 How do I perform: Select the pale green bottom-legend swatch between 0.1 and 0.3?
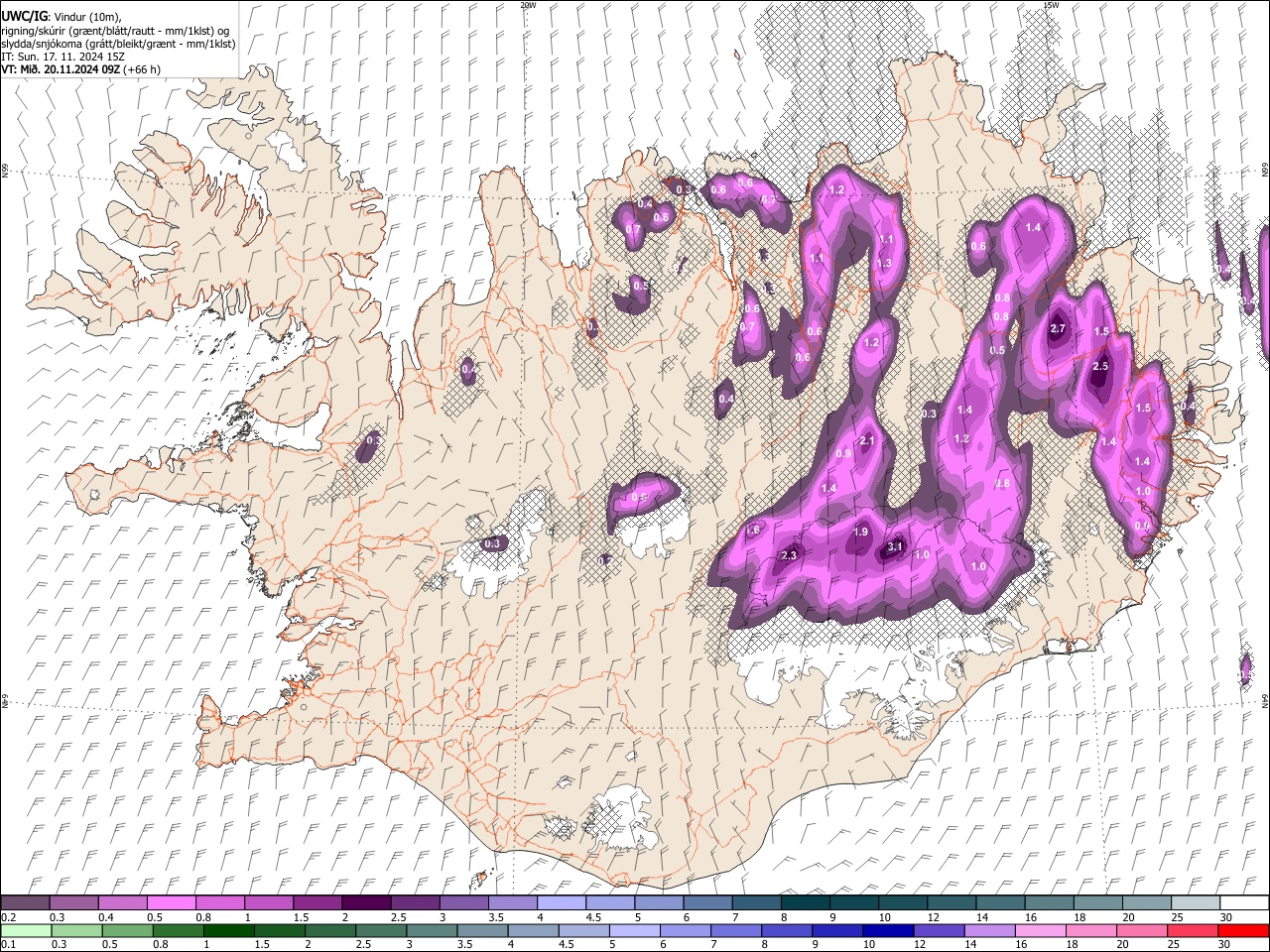click(28, 930)
